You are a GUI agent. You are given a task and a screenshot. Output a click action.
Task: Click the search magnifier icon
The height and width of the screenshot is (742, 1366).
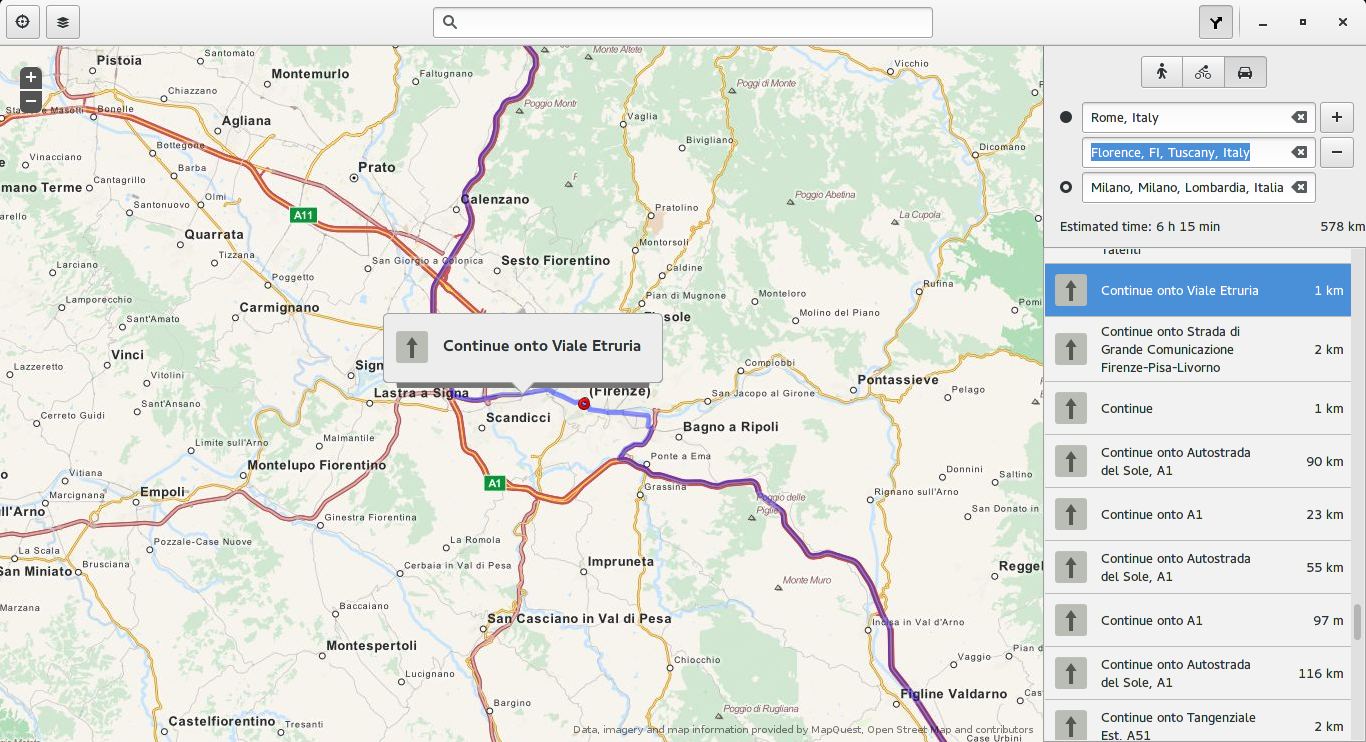click(450, 22)
